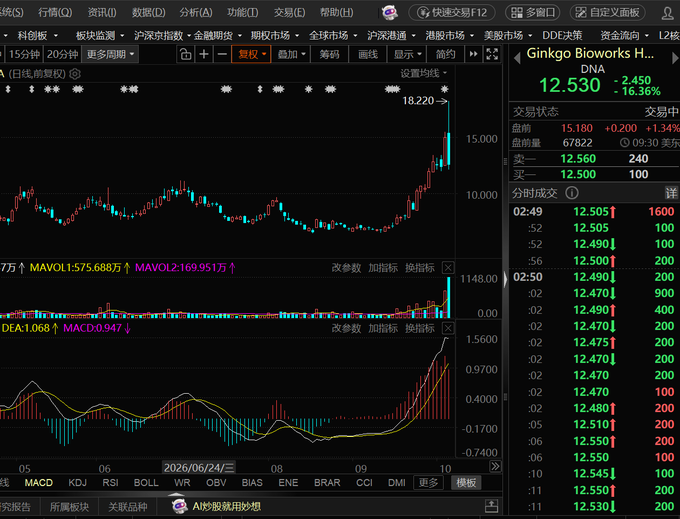Open the DDE决策 item
Screen dimensions: 680x519
tap(562, 35)
